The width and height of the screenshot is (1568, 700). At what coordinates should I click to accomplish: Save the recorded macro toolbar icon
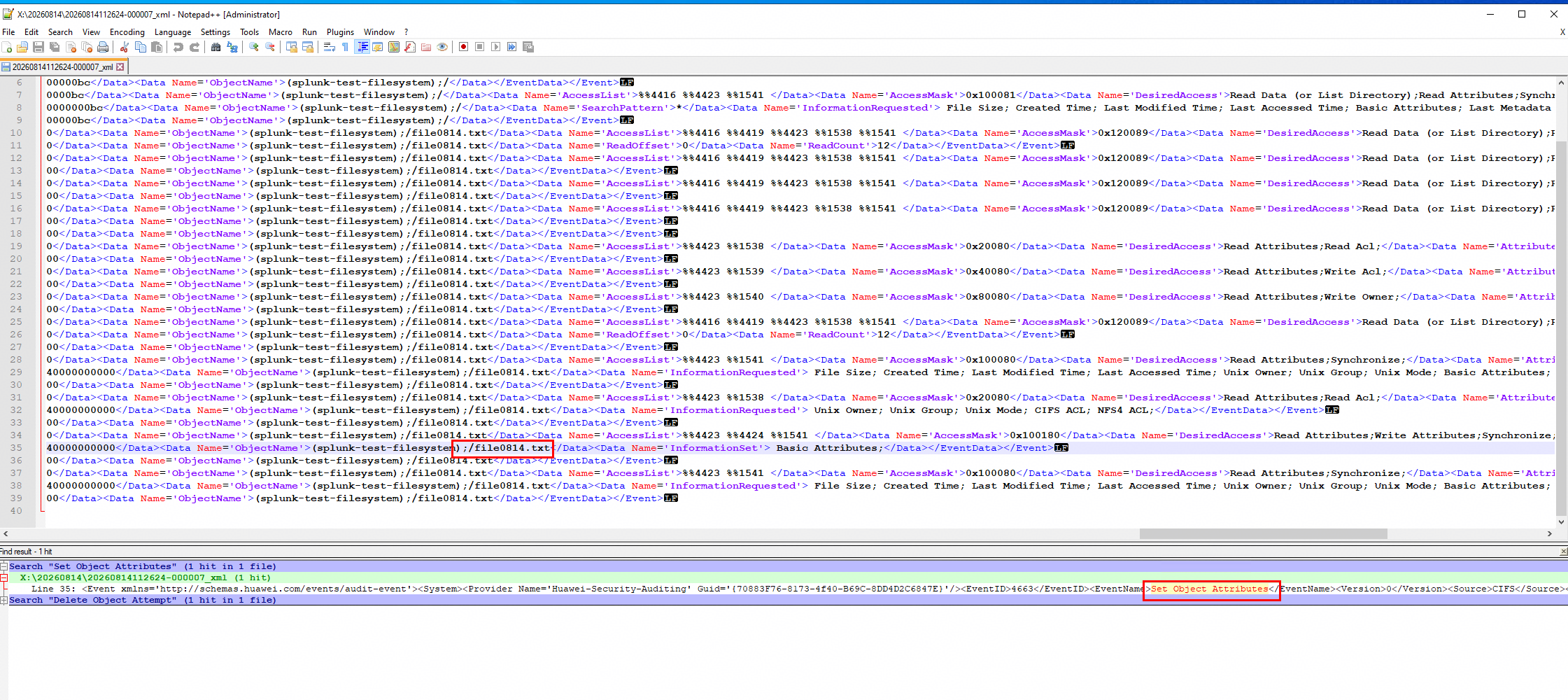(x=528, y=47)
